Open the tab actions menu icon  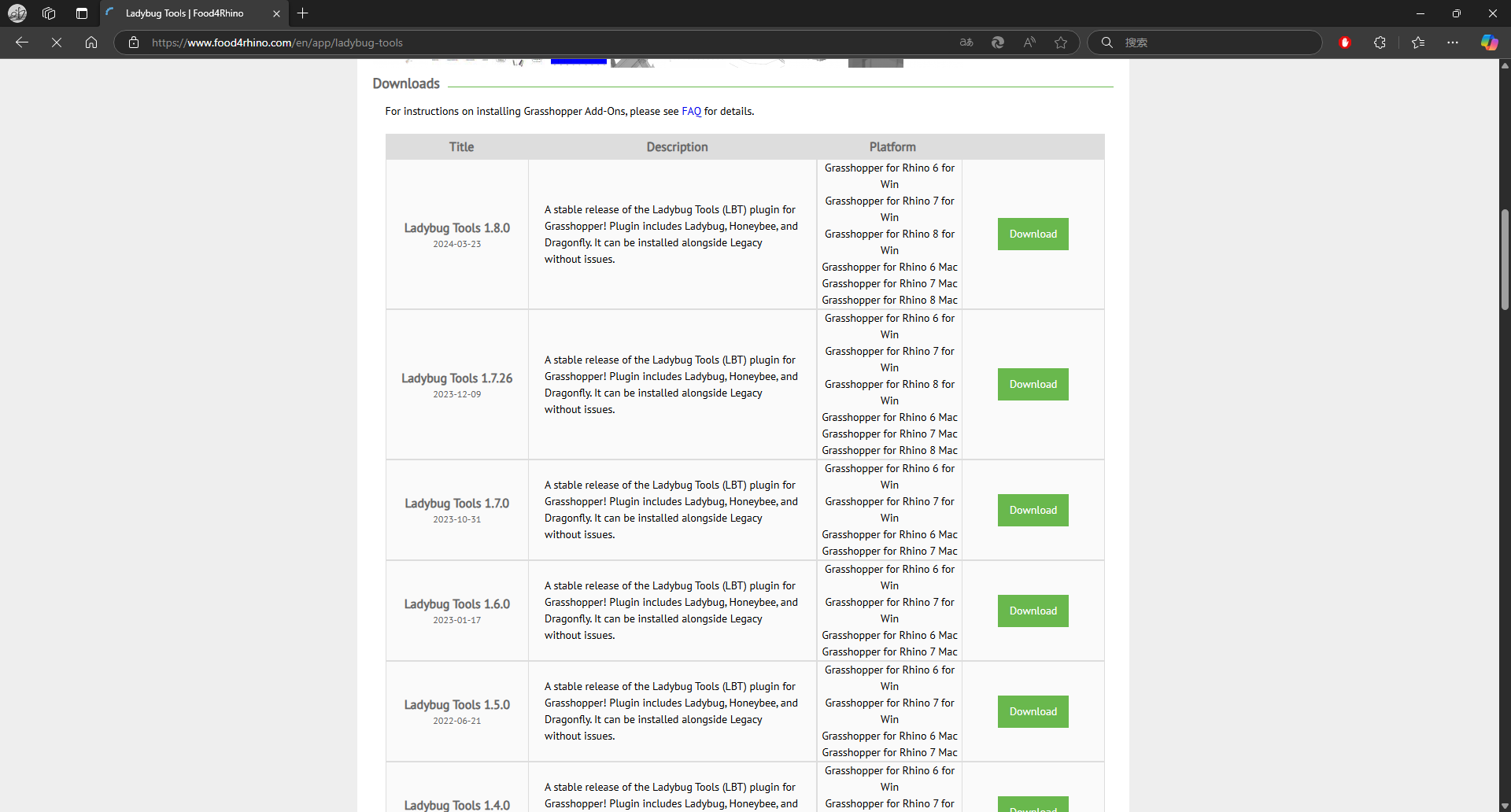click(82, 13)
